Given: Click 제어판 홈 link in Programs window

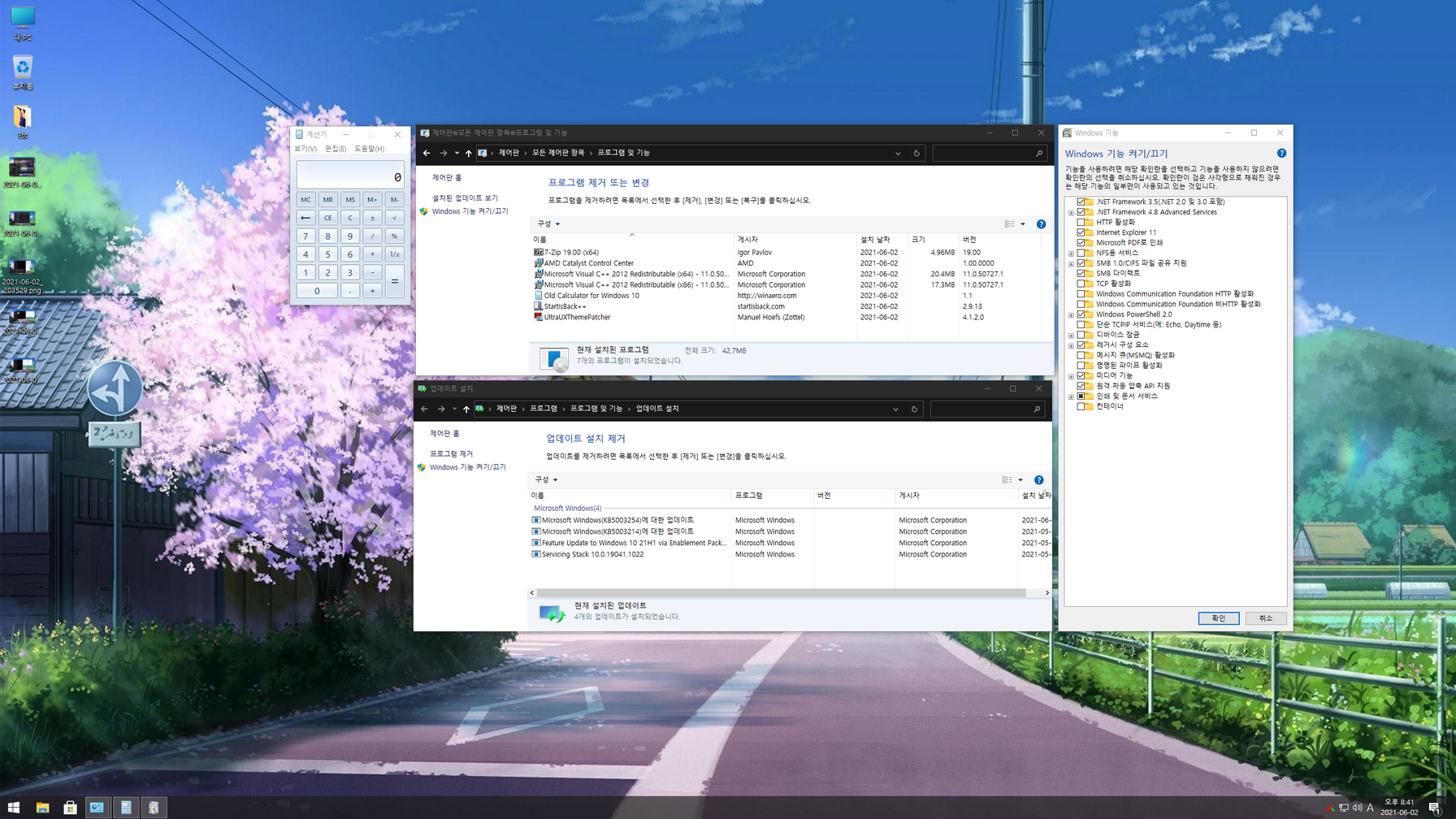Looking at the screenshot, I should tap(447, 178).
